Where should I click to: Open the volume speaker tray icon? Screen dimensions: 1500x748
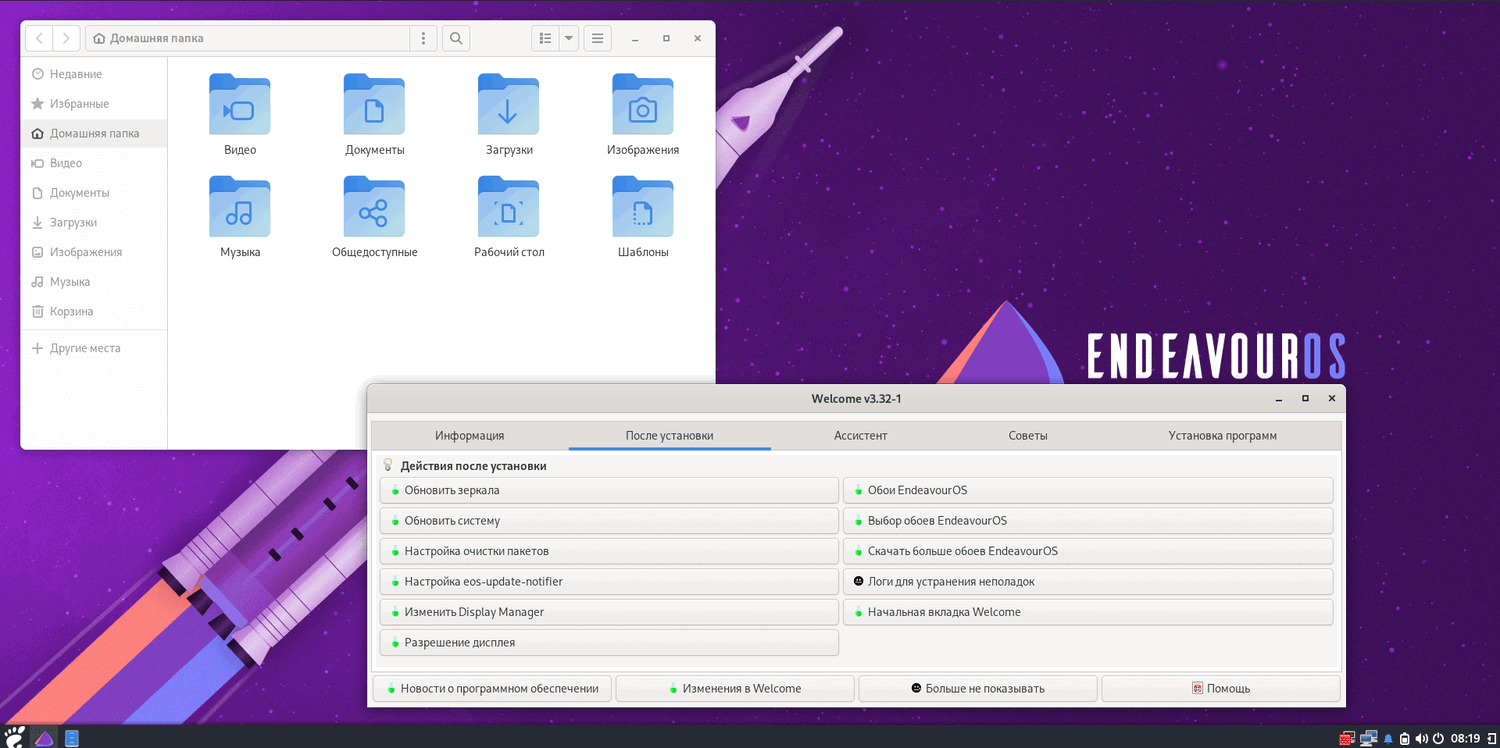[x=1421, y=739]
